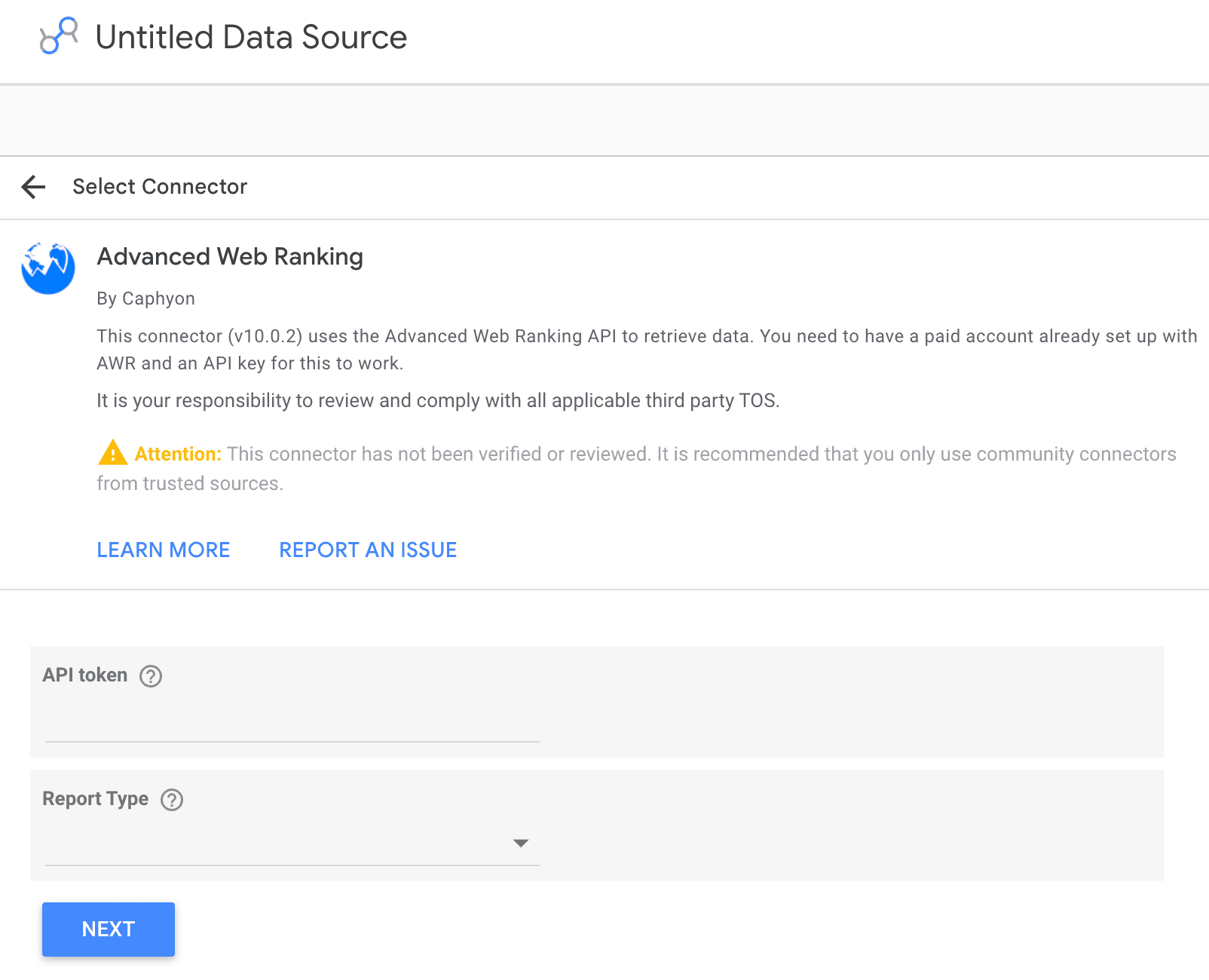The height and width of the screenshot is (980, 1209).
Task: Open the LEARN MORE link
Action: [164, 550]
